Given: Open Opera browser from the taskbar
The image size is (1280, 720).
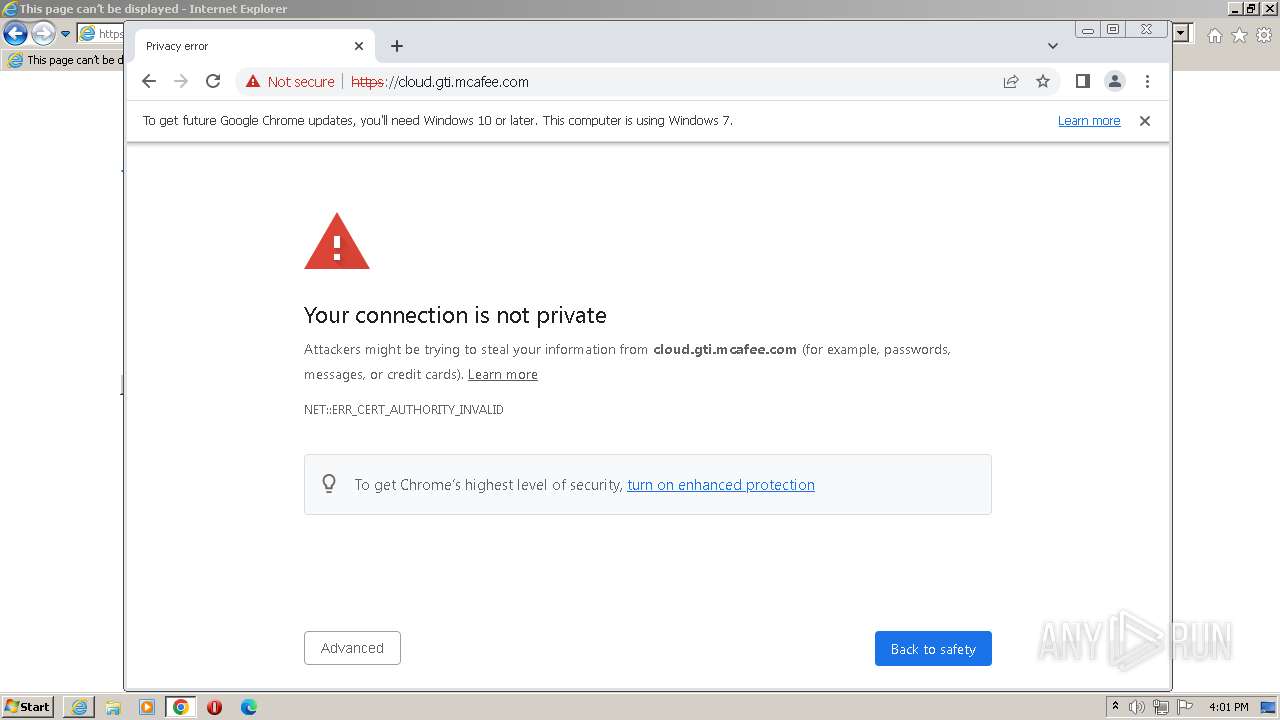Looking at the screenshot, I should [214, 707].
